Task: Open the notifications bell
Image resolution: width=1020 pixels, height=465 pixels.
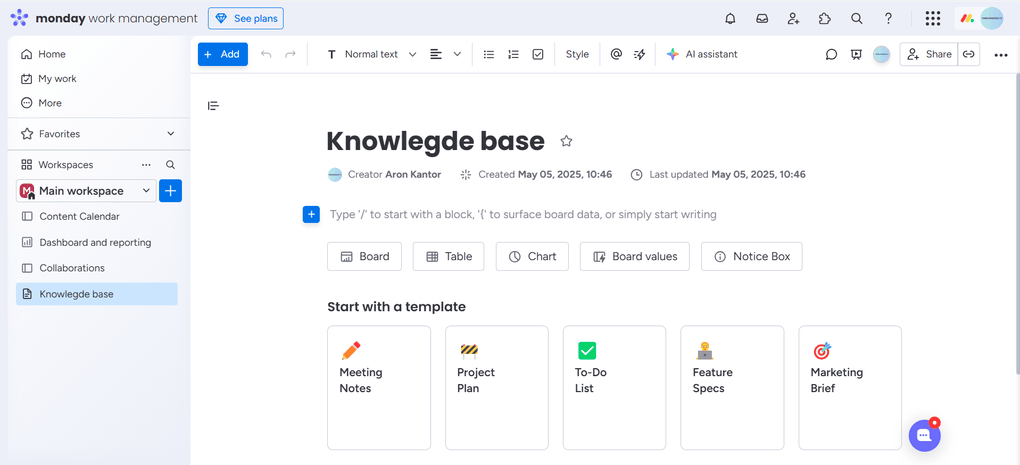Action: (730, 18)
